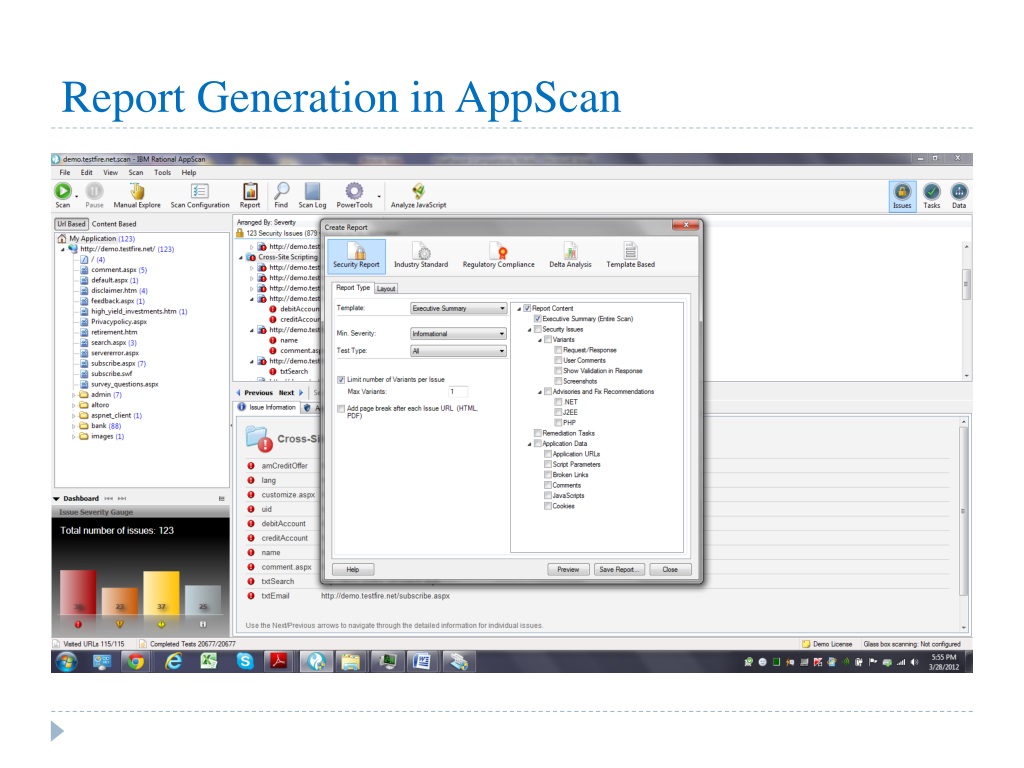Open the Find tool

click(x=281, y=195)
